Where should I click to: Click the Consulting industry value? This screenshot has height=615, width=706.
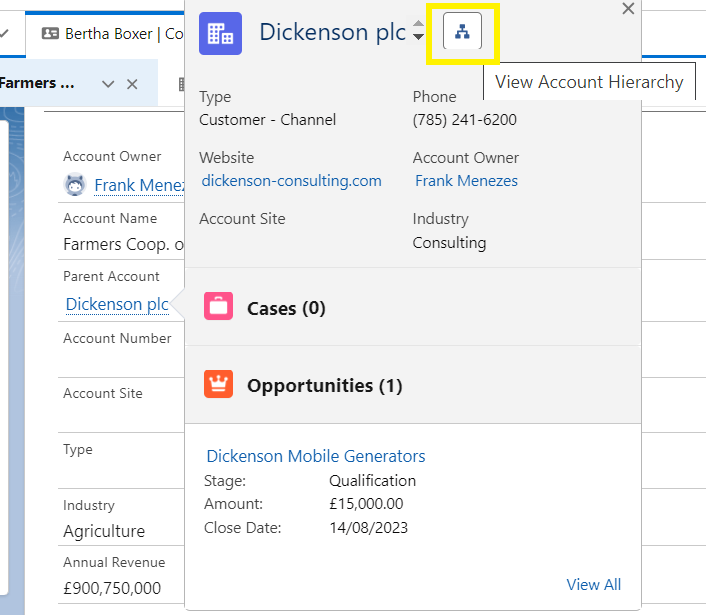(449, 243)
